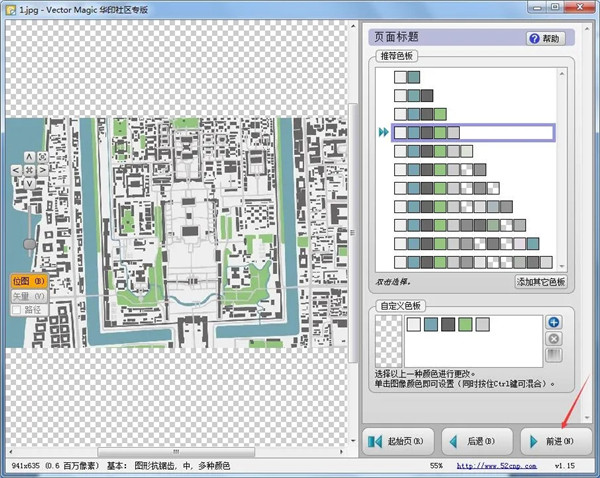Click the pan right arrow button
The width and height of the screenshot is (600, 478).
(41, 169)
